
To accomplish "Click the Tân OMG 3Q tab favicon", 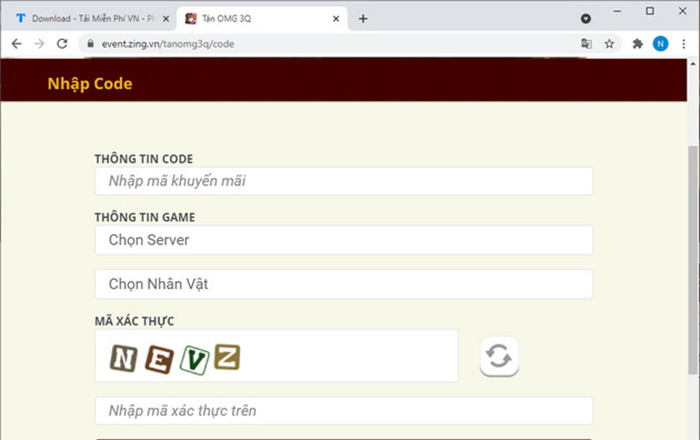I will click(x=191, y=19).
